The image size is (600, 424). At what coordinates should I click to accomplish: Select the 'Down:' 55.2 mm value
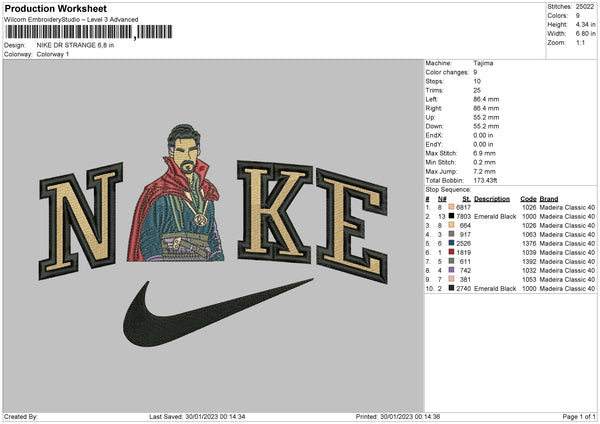pyautogui.click(x=486, y=126)
